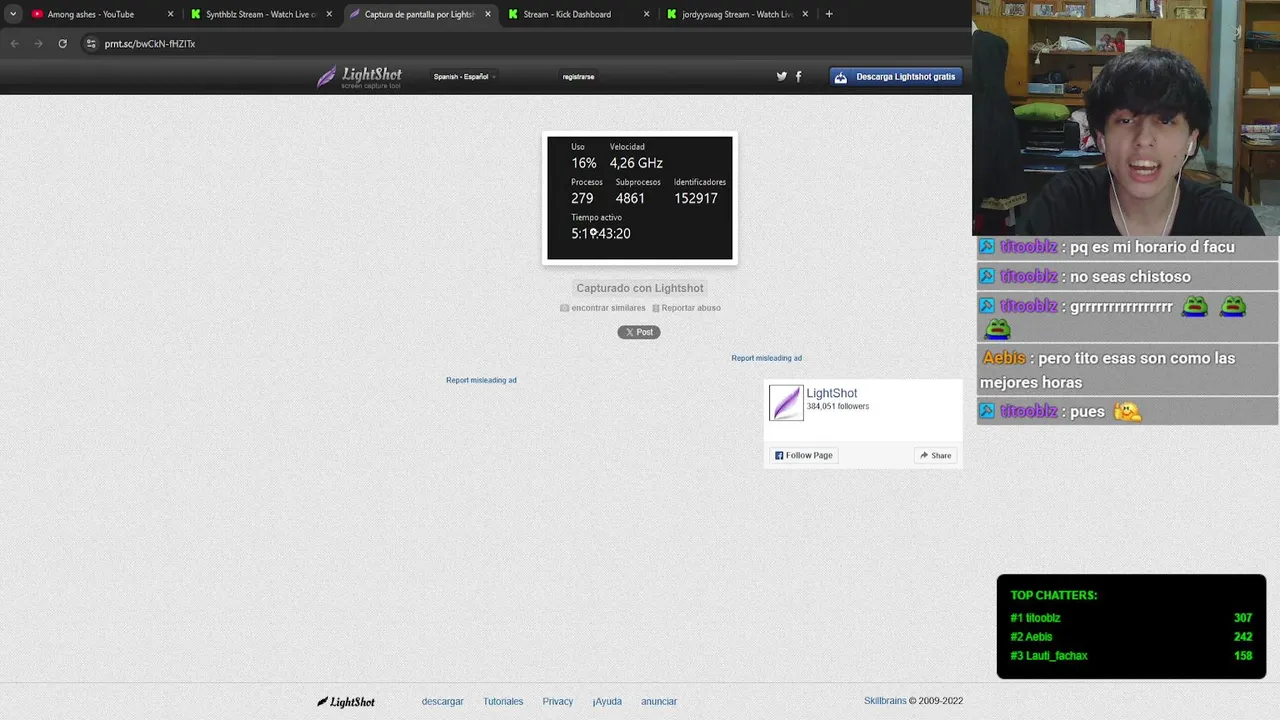Click the LightShot Facebook page avatar
The image size is (1280, 720).
coord(786,403)
